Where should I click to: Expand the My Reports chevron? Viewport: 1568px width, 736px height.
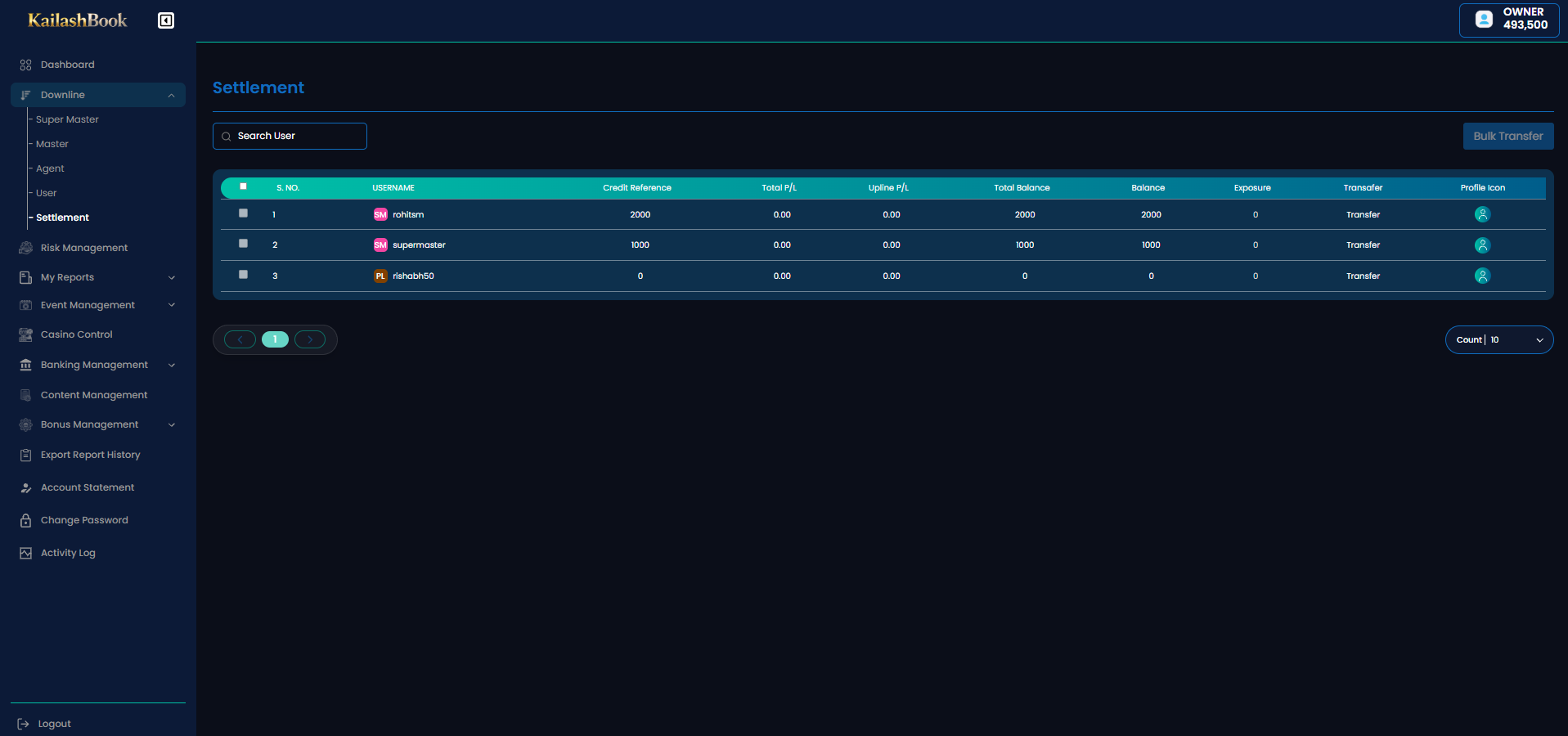click(x=172, y=278)
